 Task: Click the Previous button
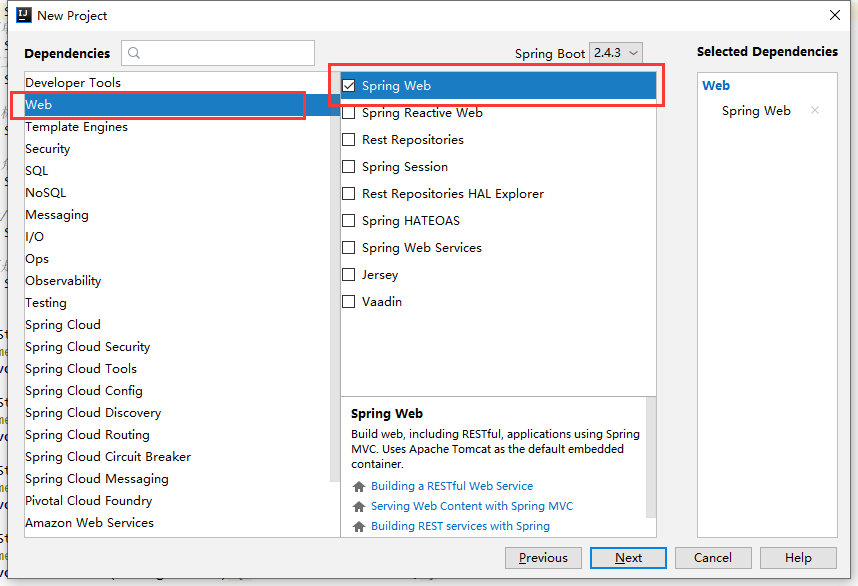[x=543, y=558]
